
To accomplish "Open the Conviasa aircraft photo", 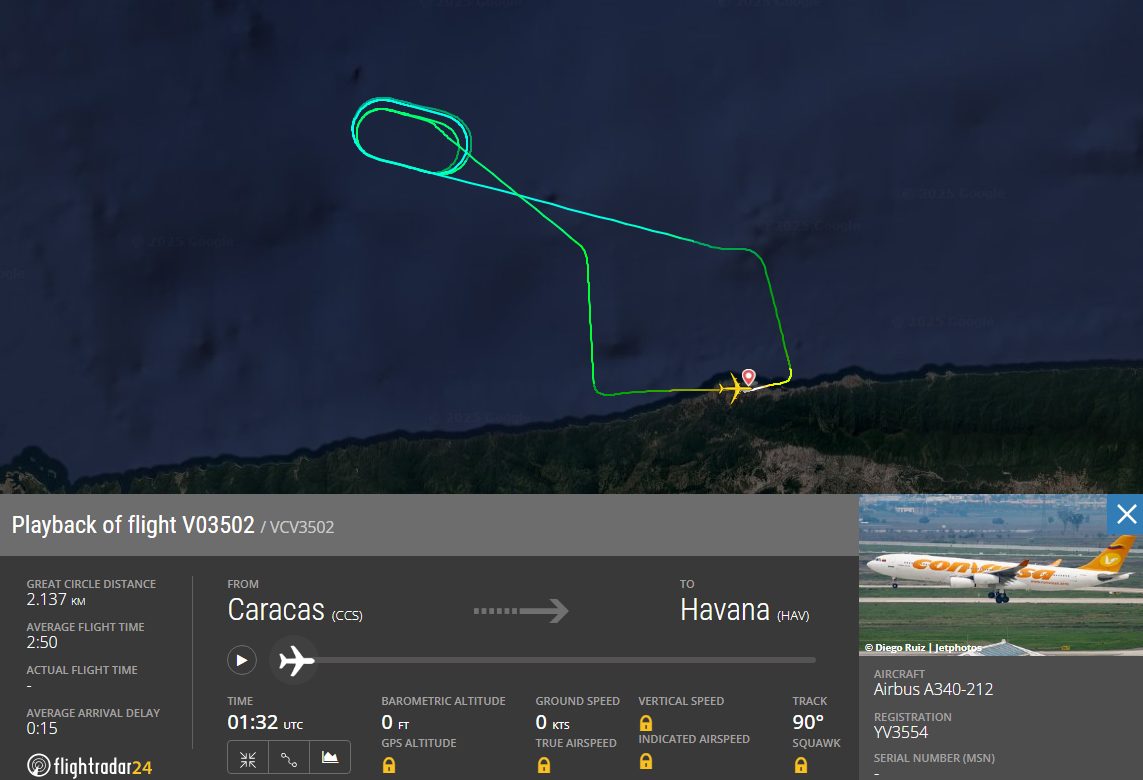I will [x=999, y=575].
